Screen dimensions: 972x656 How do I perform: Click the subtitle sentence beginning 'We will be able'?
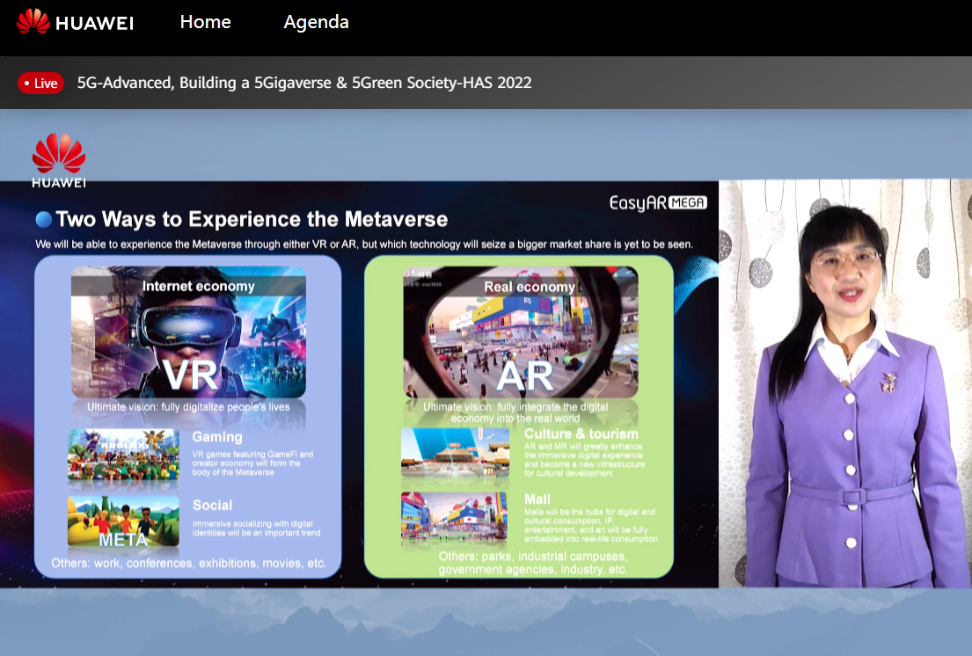click(x=364, y=244)
